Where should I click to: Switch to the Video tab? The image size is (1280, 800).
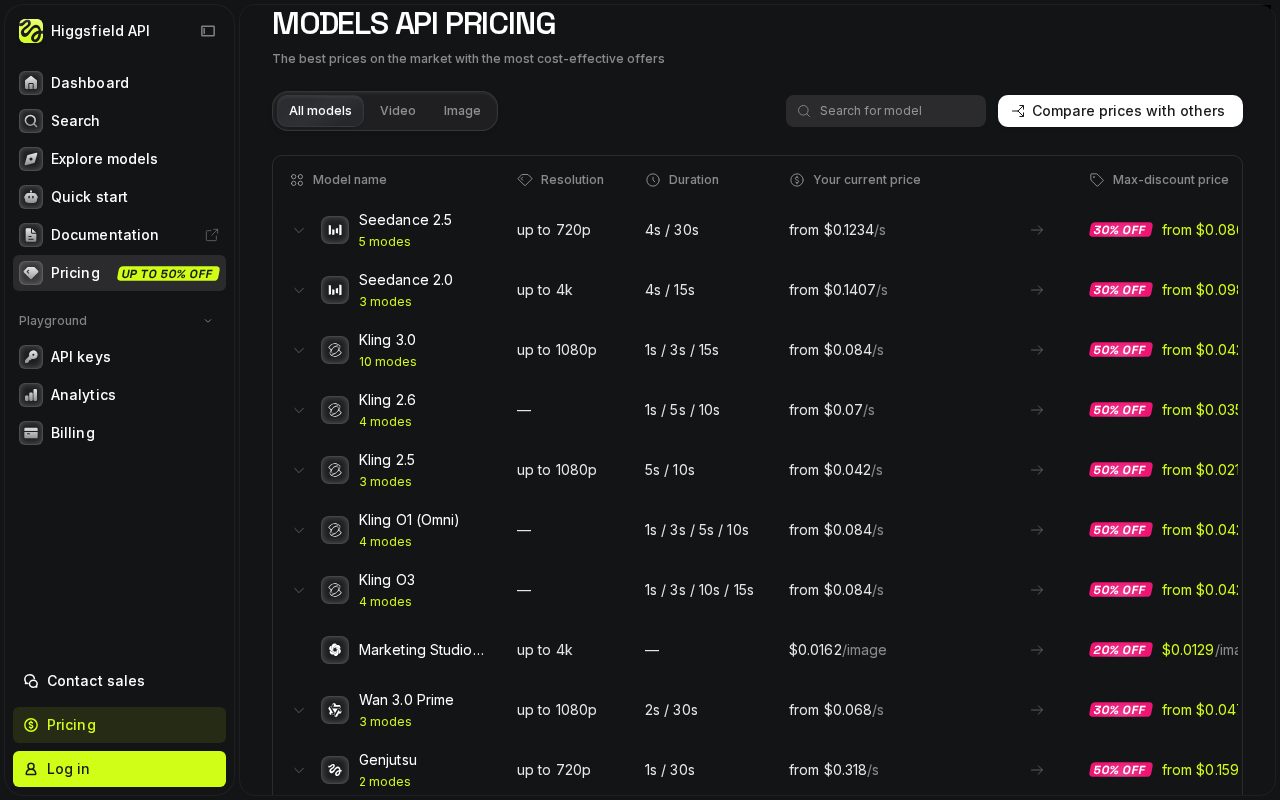click(398, 111)
